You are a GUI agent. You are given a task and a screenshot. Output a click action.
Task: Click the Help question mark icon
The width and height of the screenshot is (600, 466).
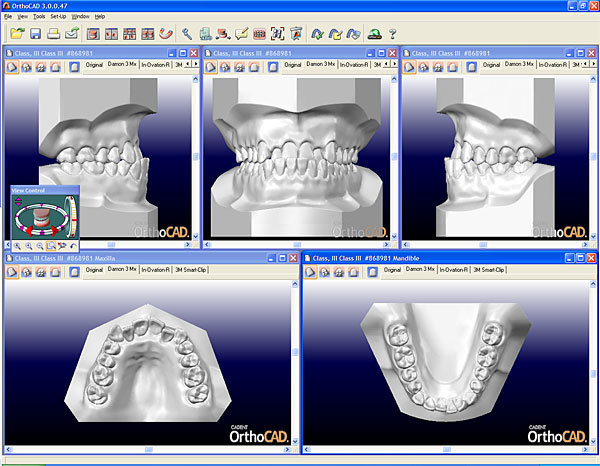coord(391,34)
